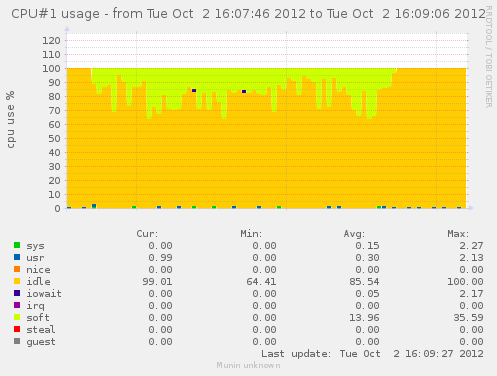Viewport: 497px width, 376px height.
Task: Click the purple irq legend swatch
Action: 17,305
